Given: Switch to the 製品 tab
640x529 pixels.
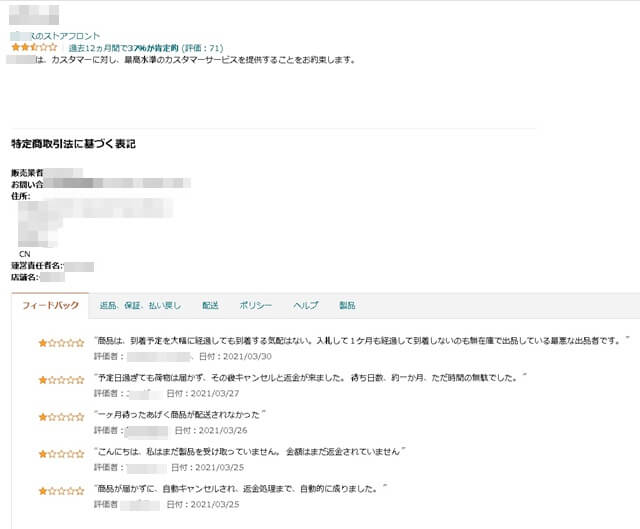Looking at the screenshot, I should [x=348, y=305].
